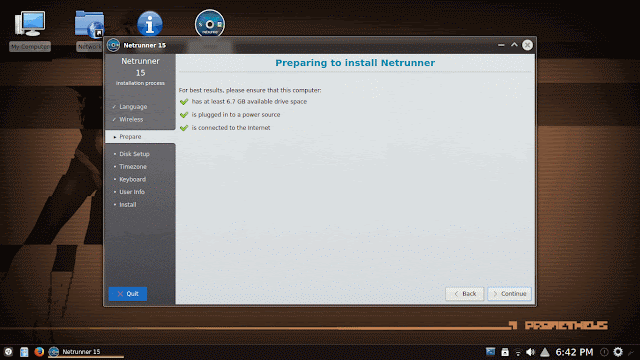Open the My Computer desktop icon
The image size is (640, 360).
(x=30, y=30)
